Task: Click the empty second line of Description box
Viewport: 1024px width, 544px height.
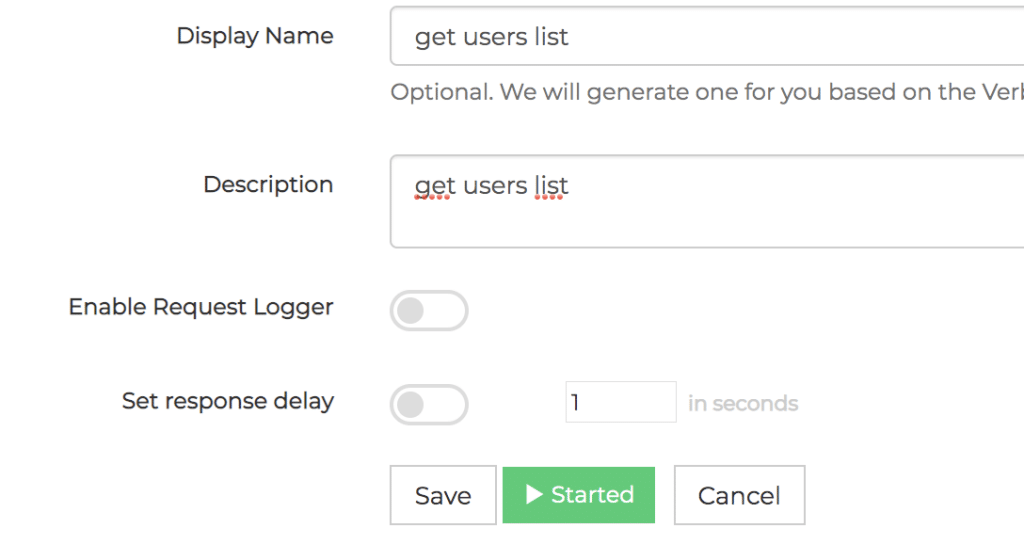Action: (x=707, y=225)
